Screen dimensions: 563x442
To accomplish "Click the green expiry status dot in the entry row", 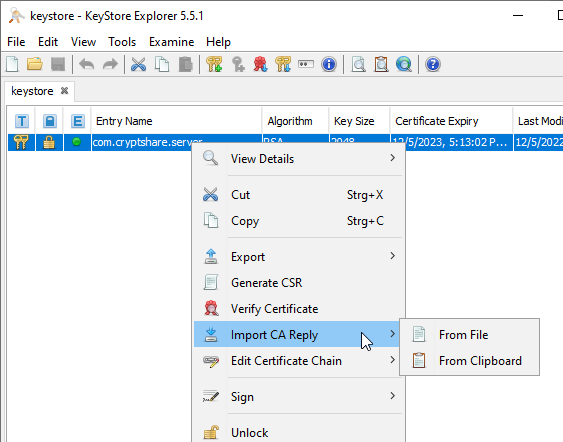I will (76, 142).
